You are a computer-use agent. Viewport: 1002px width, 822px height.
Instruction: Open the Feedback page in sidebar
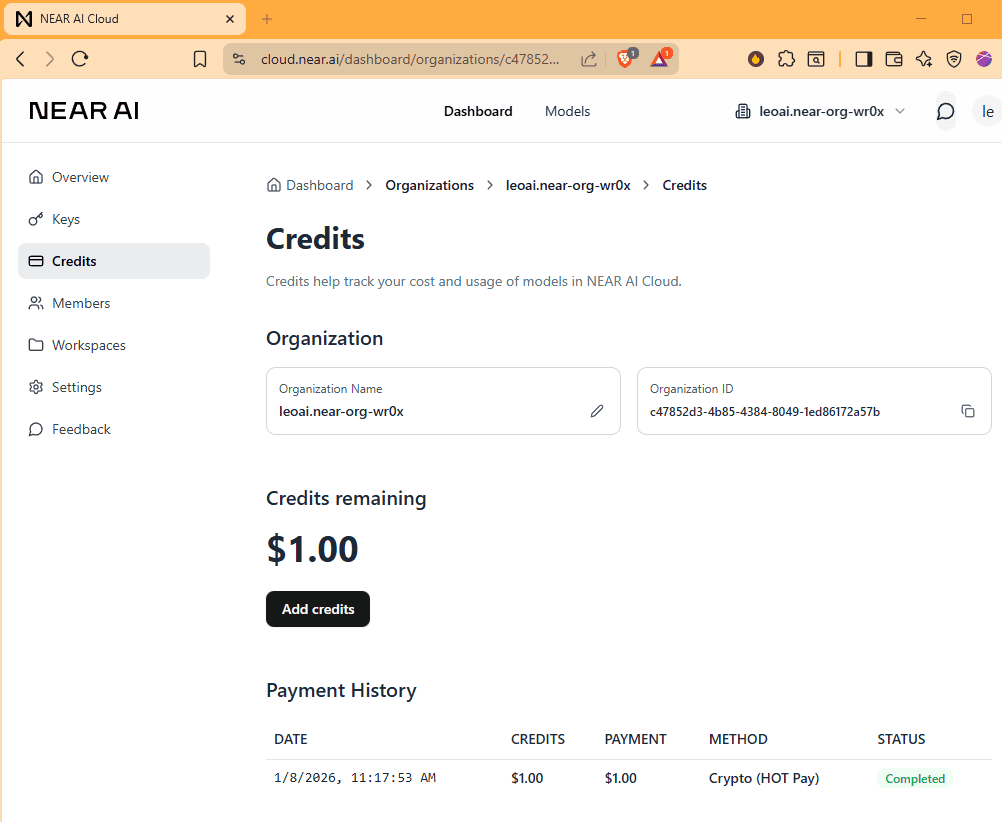[x=80, y=429]
